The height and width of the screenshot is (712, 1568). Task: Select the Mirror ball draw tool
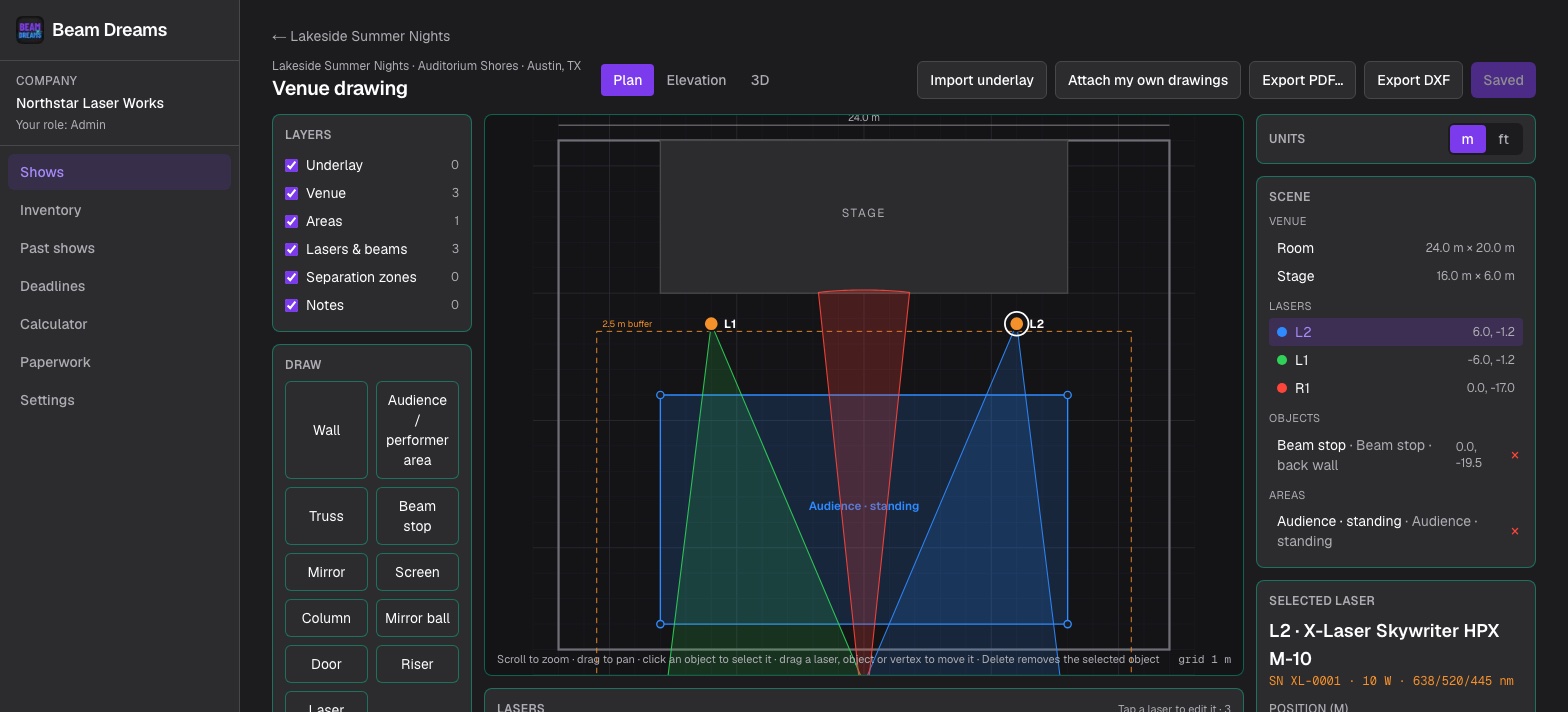pyautogui.click(x=417, y=618)
